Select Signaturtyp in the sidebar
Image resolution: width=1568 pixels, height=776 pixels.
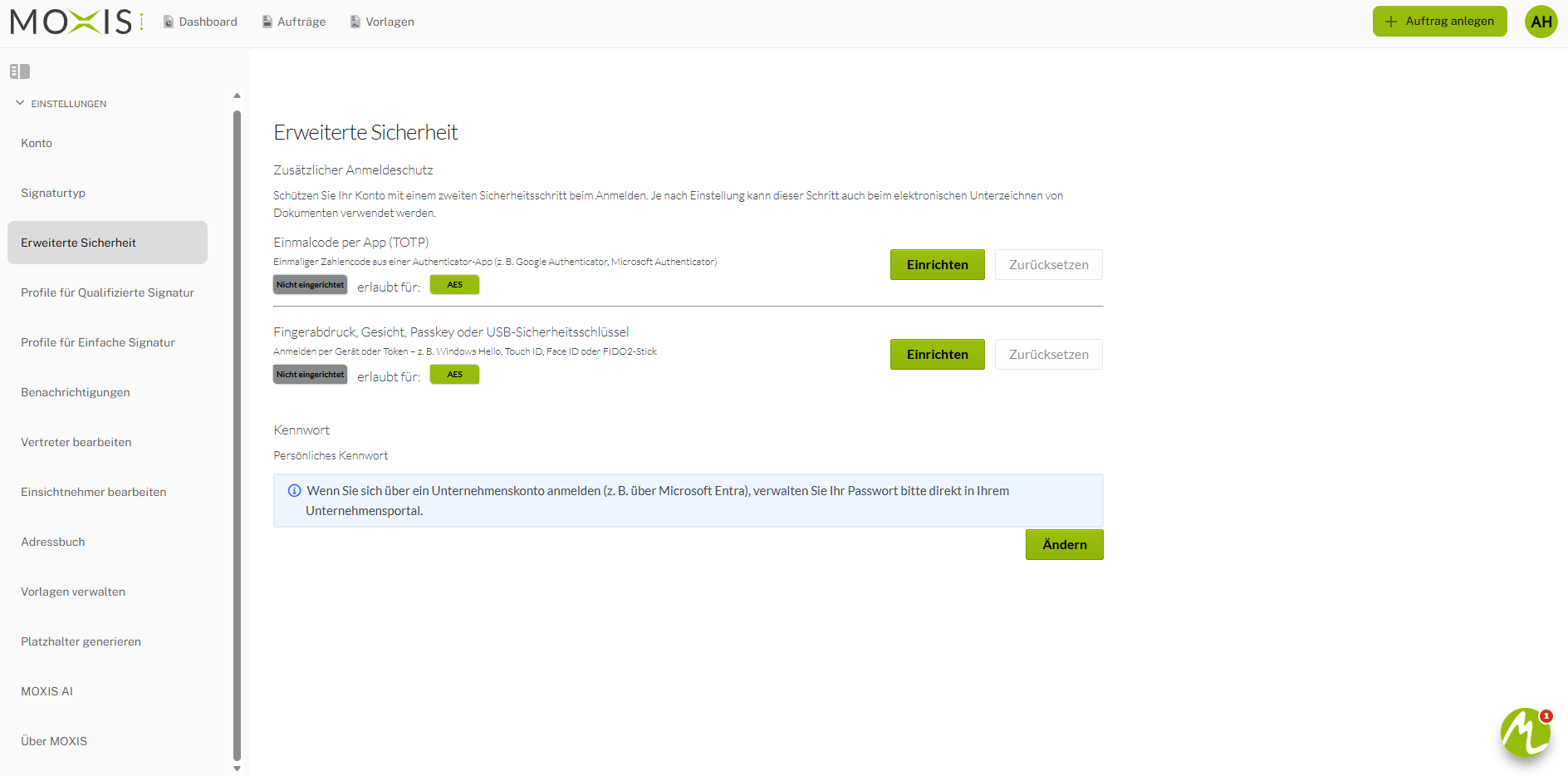tap(107, 193)
